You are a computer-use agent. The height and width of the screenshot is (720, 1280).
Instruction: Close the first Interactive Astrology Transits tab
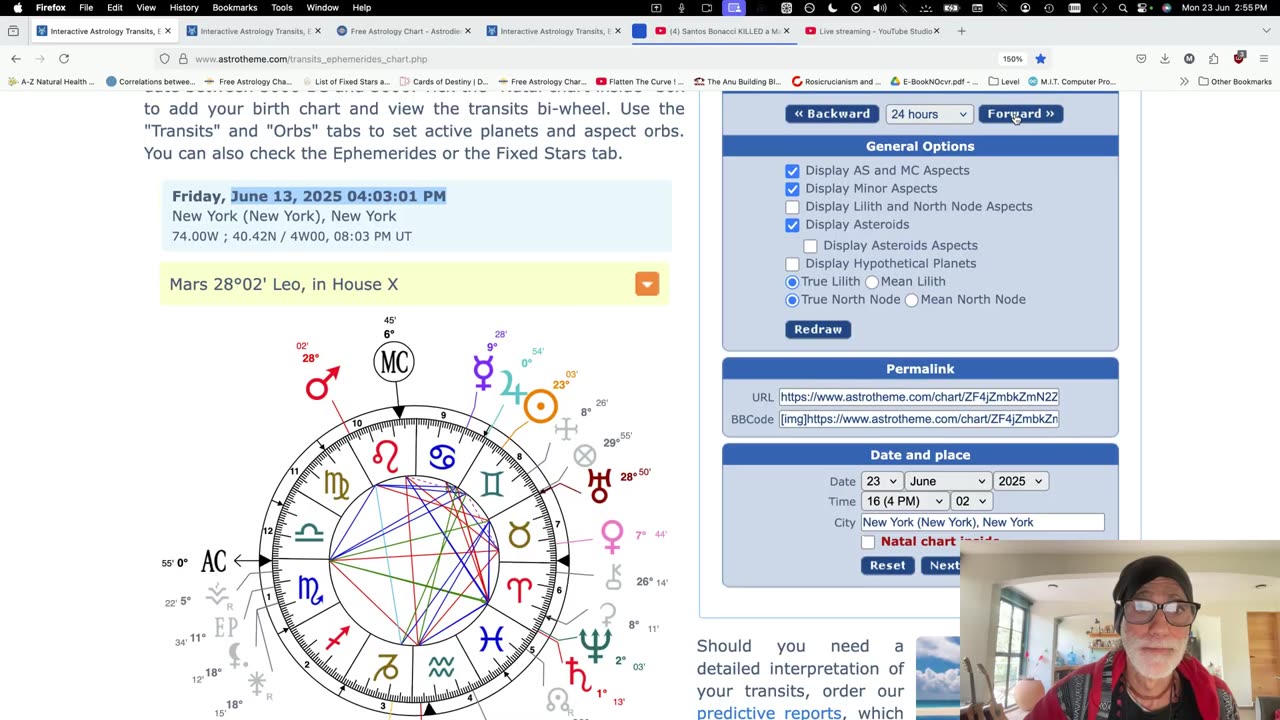click(167, 31)
